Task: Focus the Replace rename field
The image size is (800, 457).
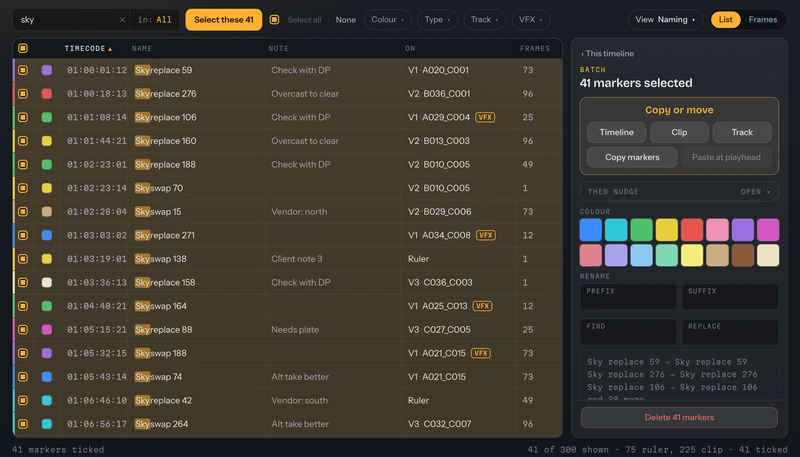Action: 730,332
